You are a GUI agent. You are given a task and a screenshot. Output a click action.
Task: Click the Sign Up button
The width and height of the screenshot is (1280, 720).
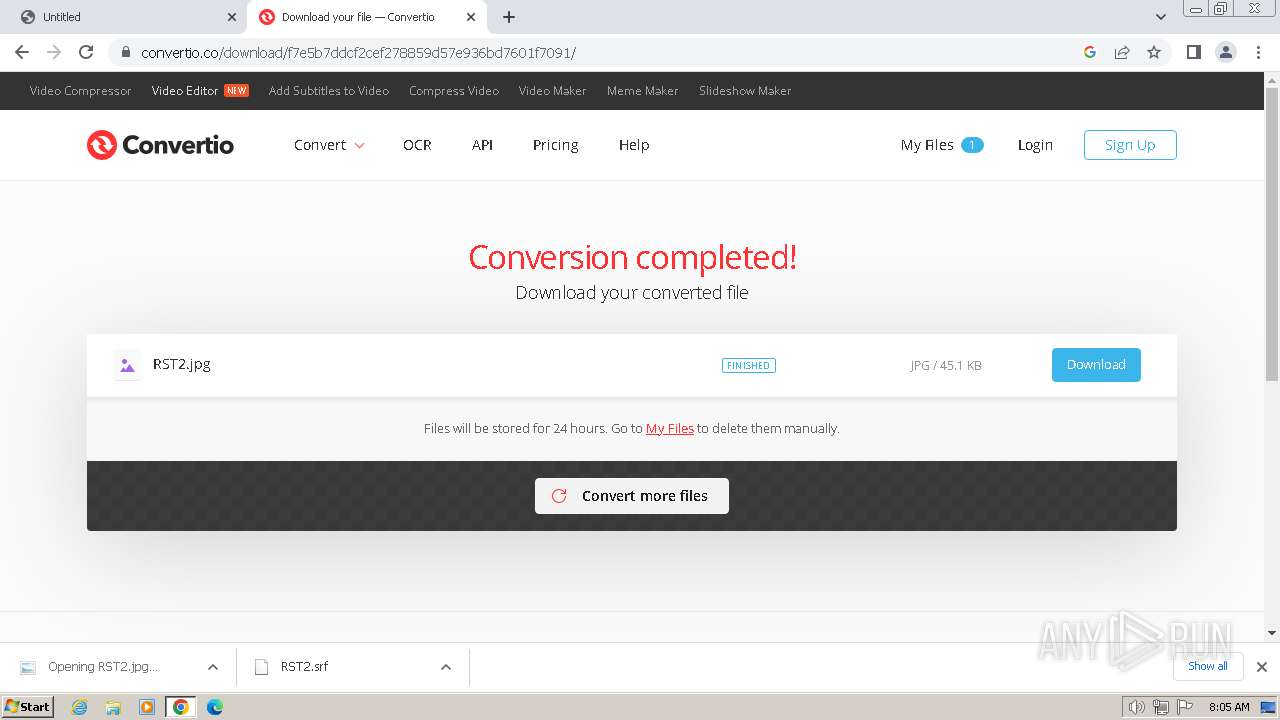pos(1130,145)
